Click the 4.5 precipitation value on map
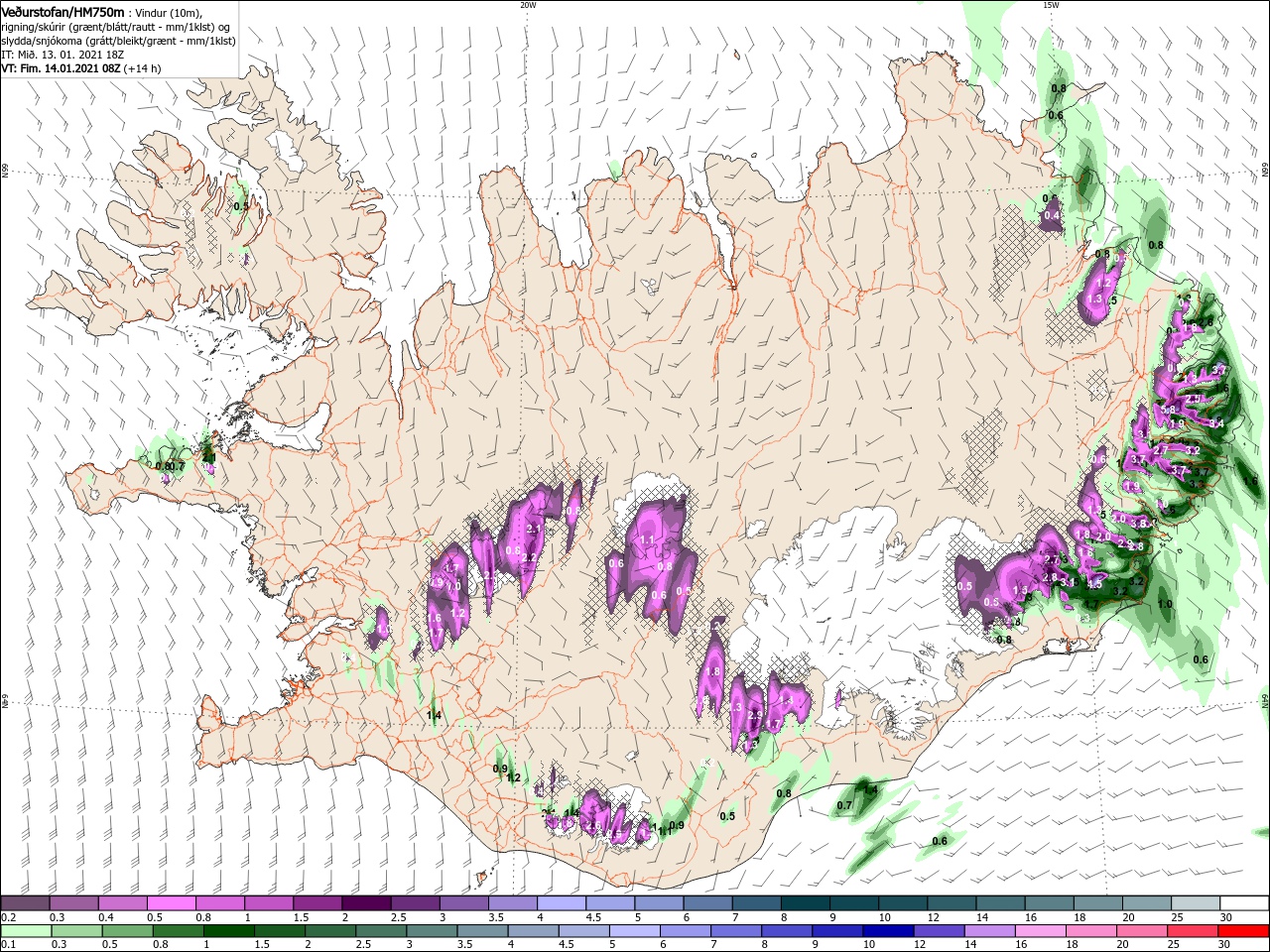The width and height of the screenshot is (1270, 952). (x=1095, y=584)
